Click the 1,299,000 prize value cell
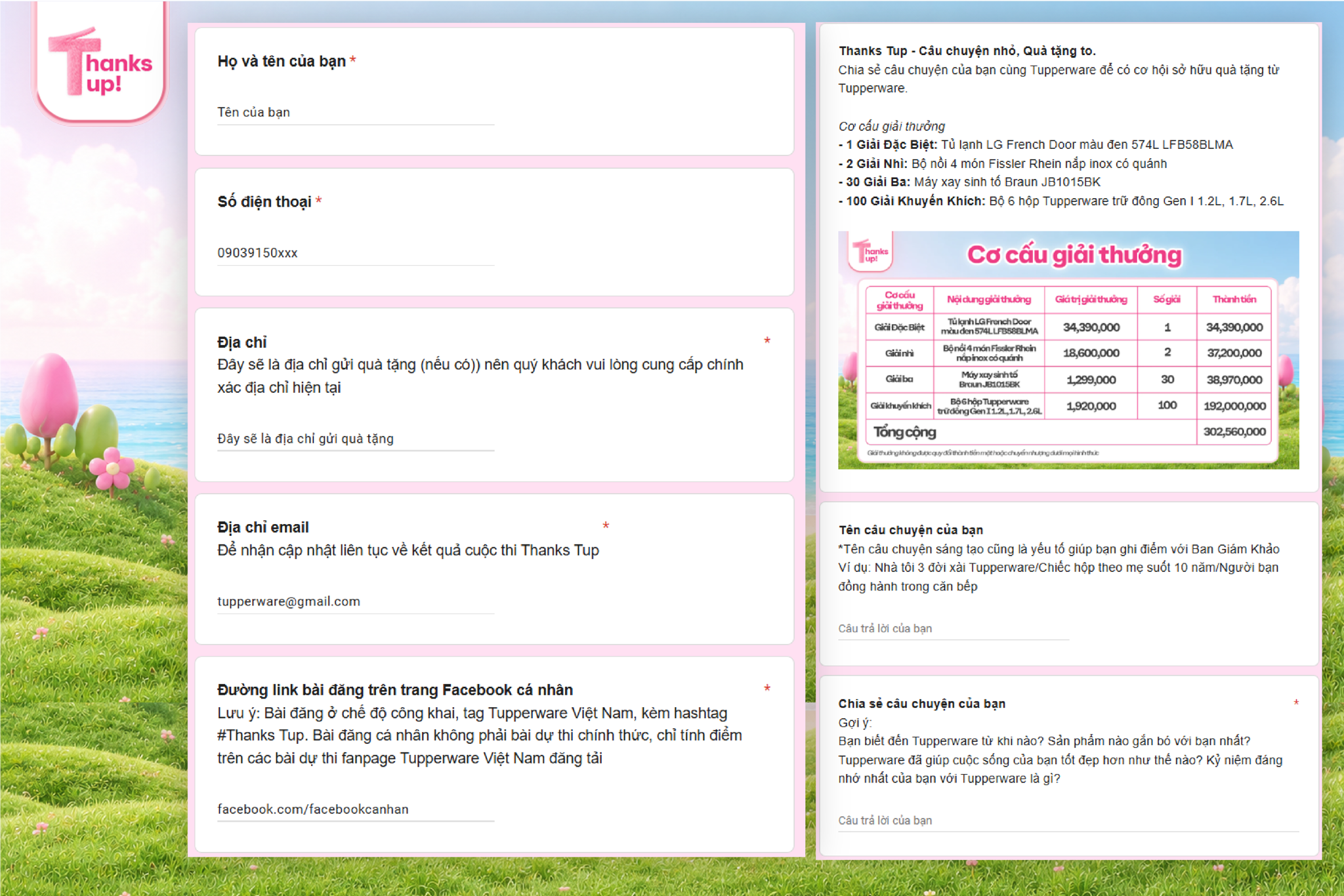 point(1091,380)
